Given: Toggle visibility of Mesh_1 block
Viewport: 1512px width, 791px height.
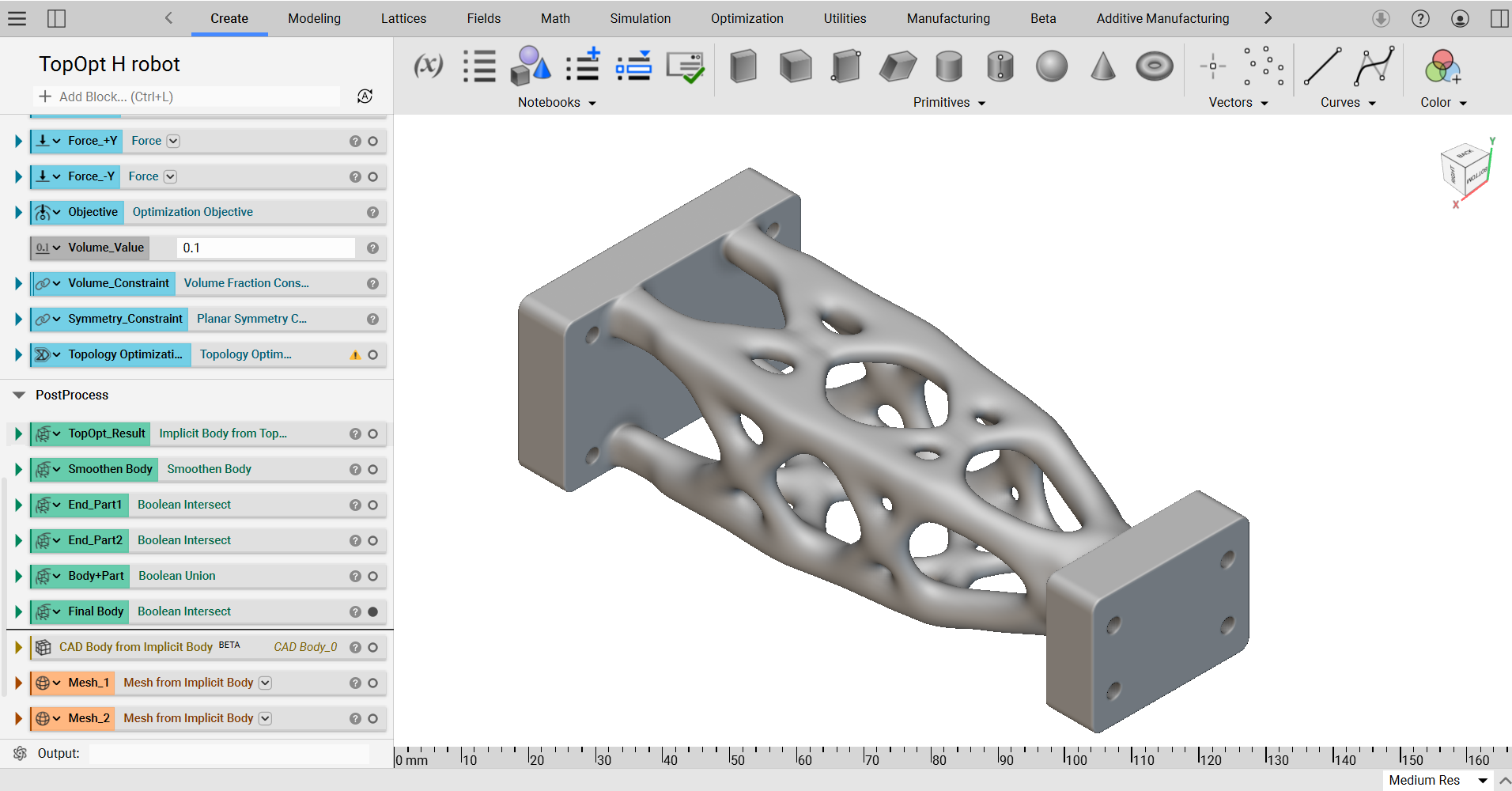Looking at the screenshot, I should tap(372, 683).
